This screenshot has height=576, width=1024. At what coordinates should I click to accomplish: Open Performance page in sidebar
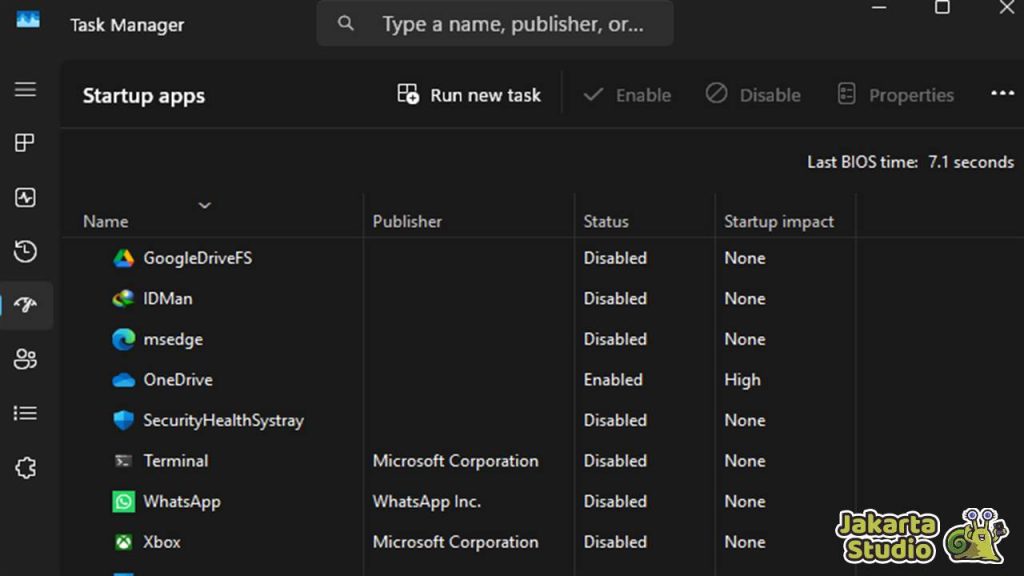tap(25, 197)
